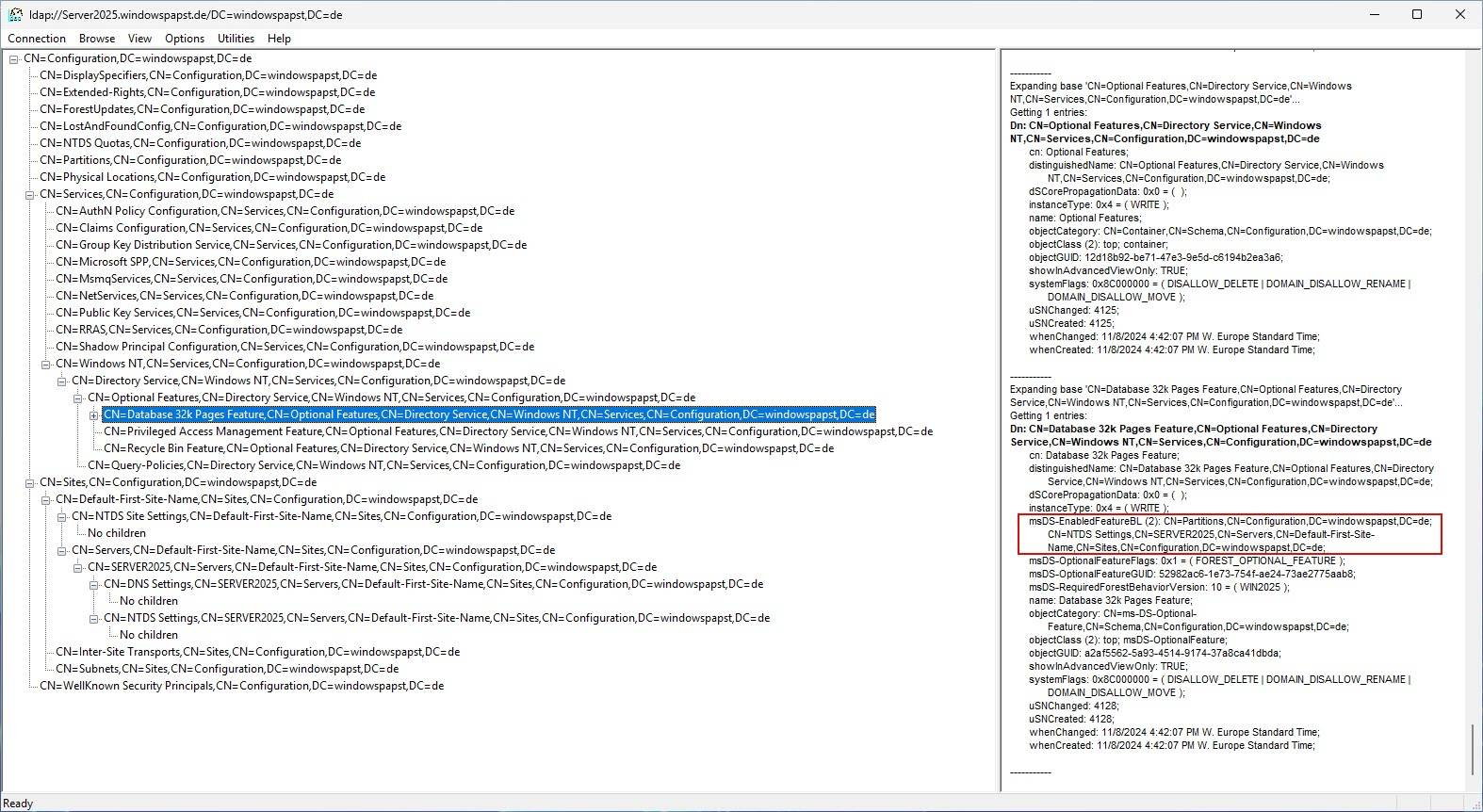Maximize the LDP window
The width and height of the screenshot is (1483, 812).
pyautogui.click(x=1417, y=15)
